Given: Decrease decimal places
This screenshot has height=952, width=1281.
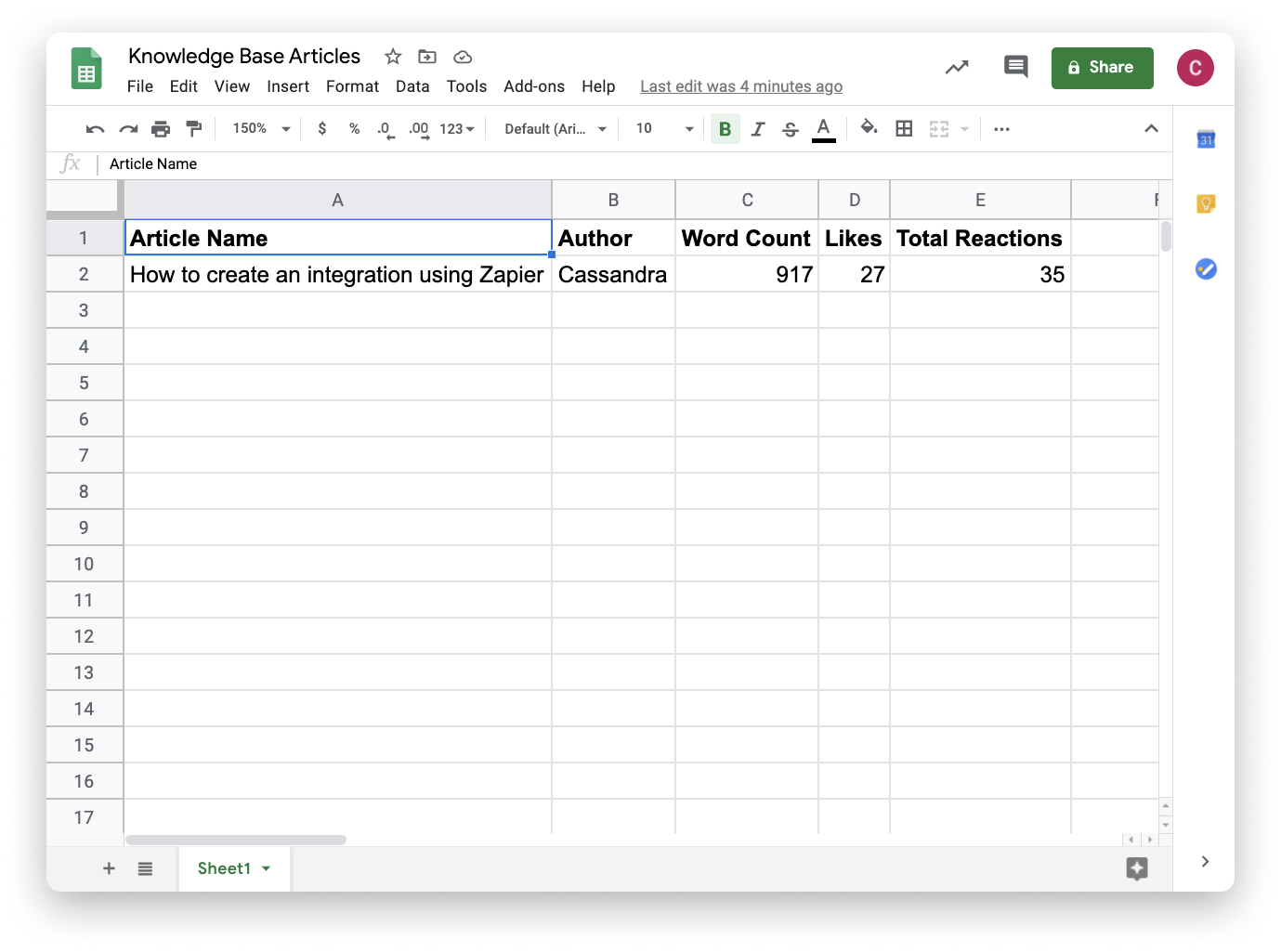Looking at the screenshot, I should tap(386, 129).
